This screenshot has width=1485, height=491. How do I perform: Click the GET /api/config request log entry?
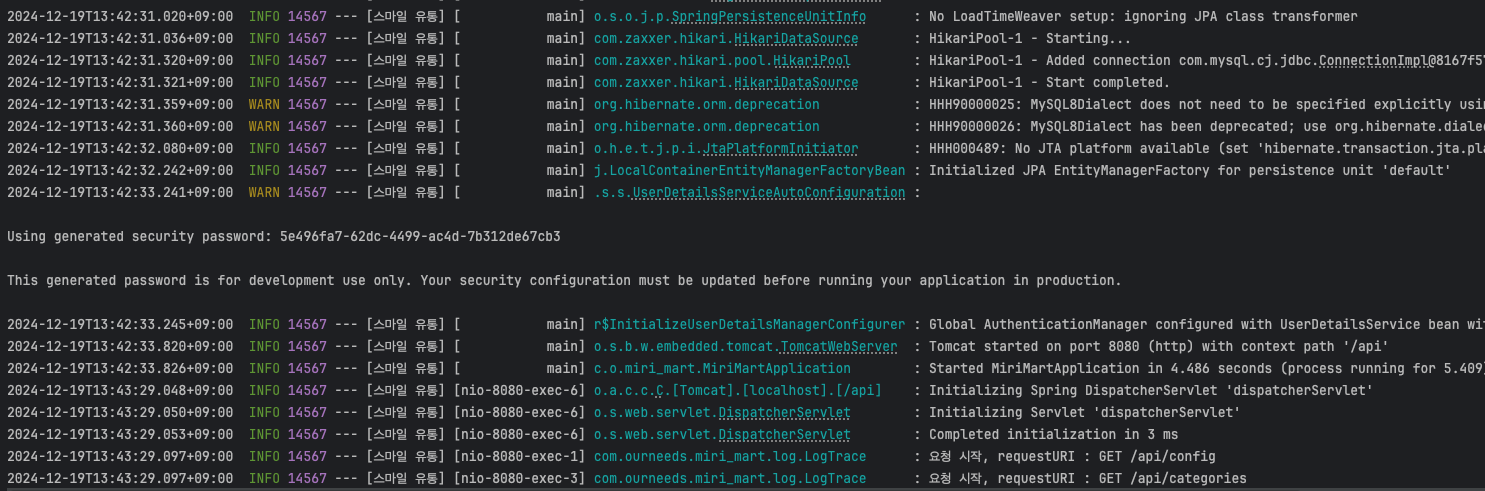[1080, 457]
